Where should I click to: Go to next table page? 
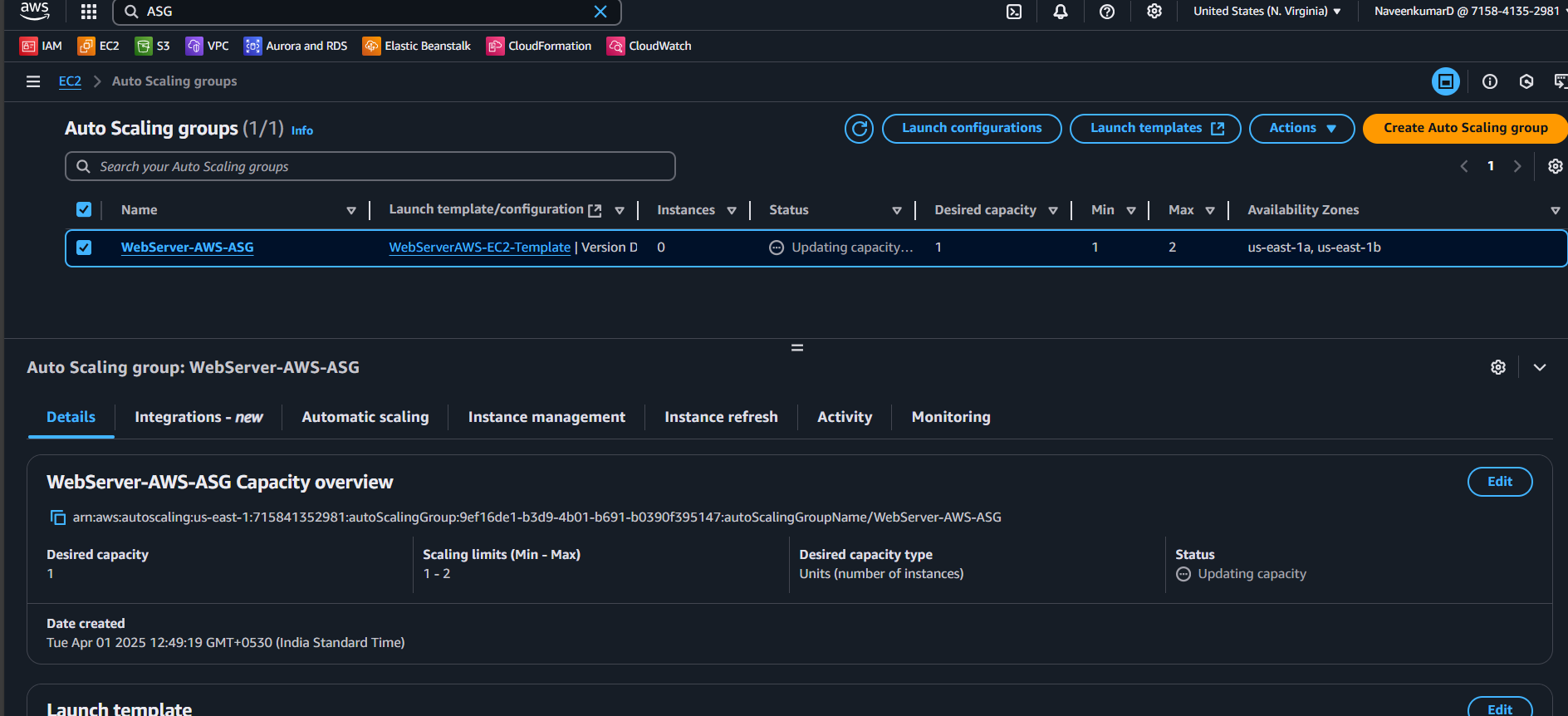tap(1517, 166)
